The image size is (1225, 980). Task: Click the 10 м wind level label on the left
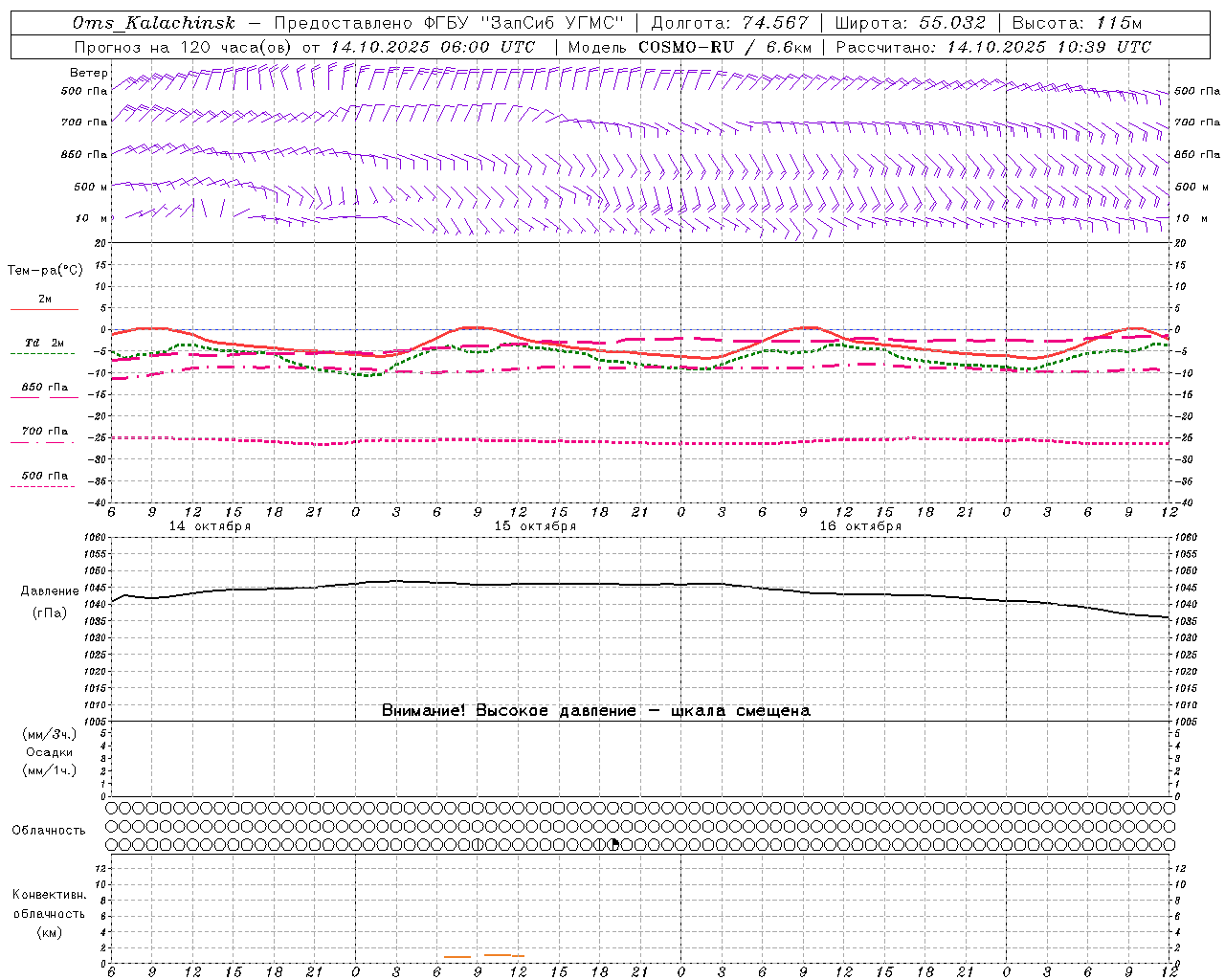coord(92,218)
